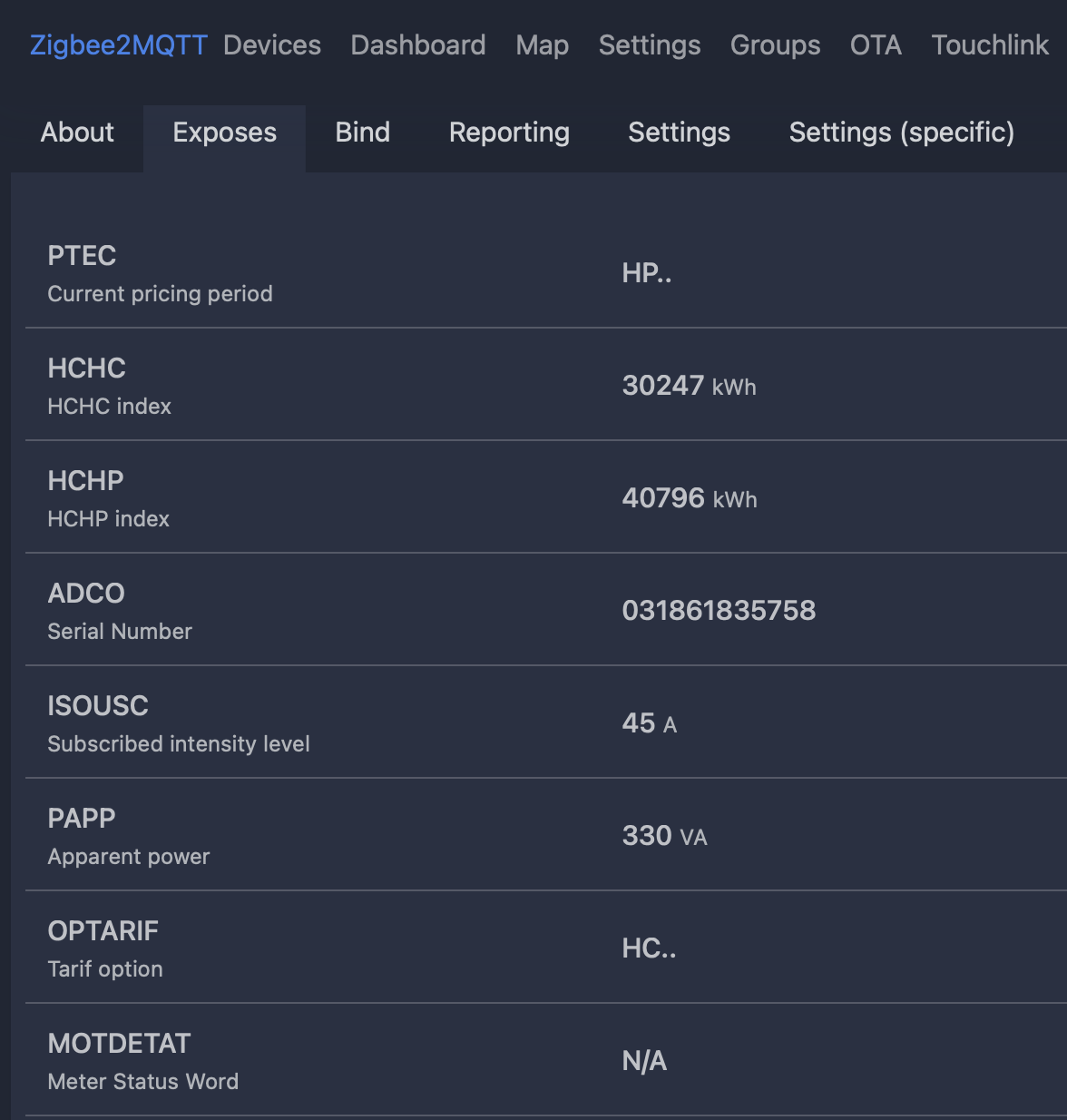Open the network Map page
Image resolution: width=1067 pixels, height=1120 pixels.
tap(543, 45)
